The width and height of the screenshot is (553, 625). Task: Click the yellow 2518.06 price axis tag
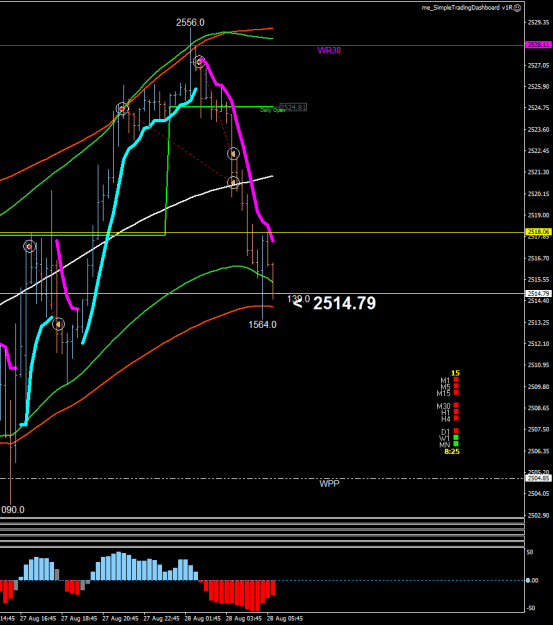pos(538,232)
